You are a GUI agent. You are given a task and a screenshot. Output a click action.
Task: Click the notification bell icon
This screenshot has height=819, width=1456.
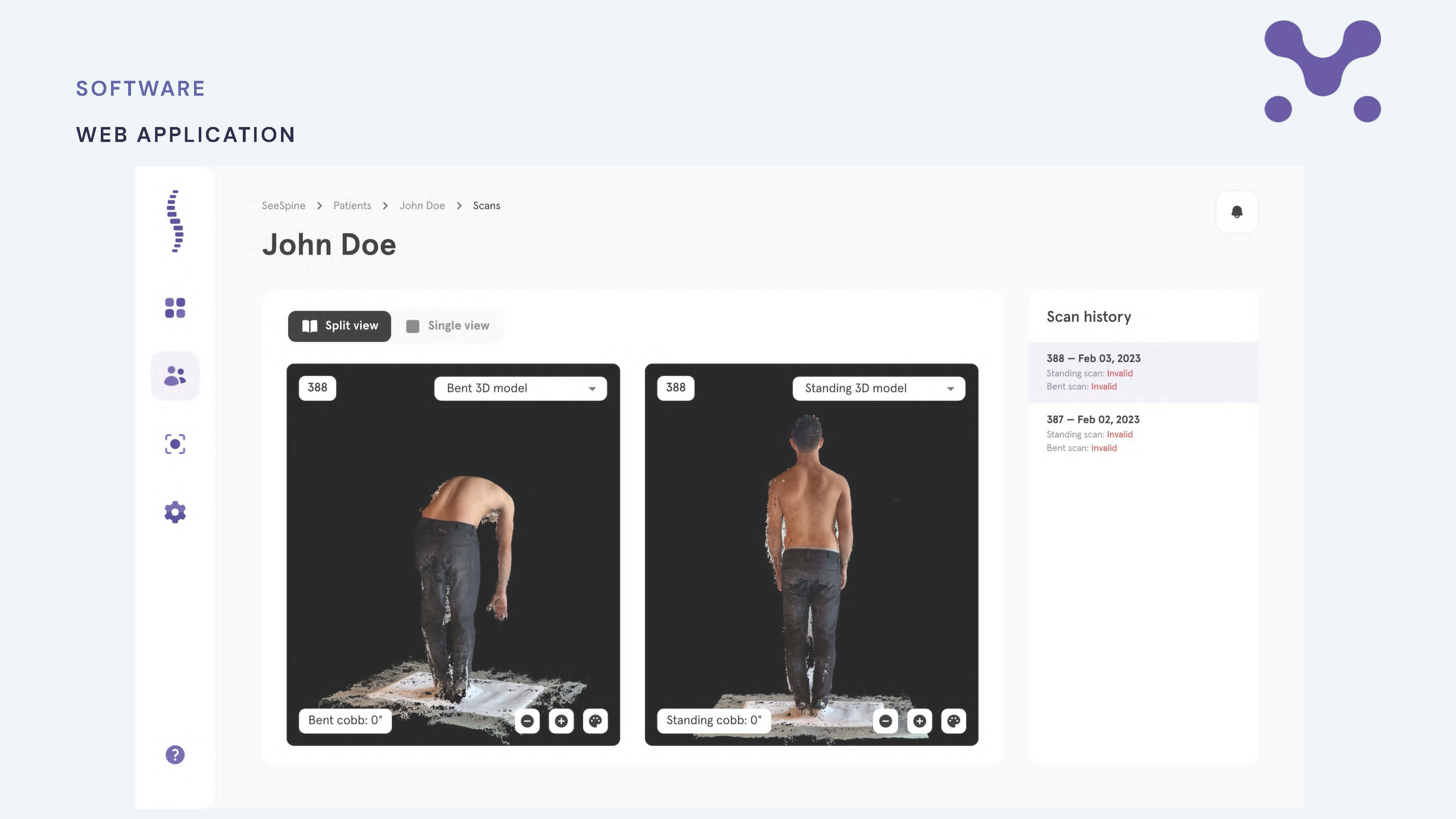pyautogui.click(x=1237, y=212)
